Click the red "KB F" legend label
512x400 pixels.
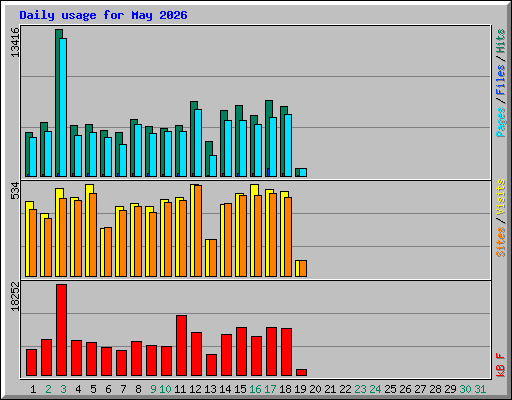tap(501, 365)
